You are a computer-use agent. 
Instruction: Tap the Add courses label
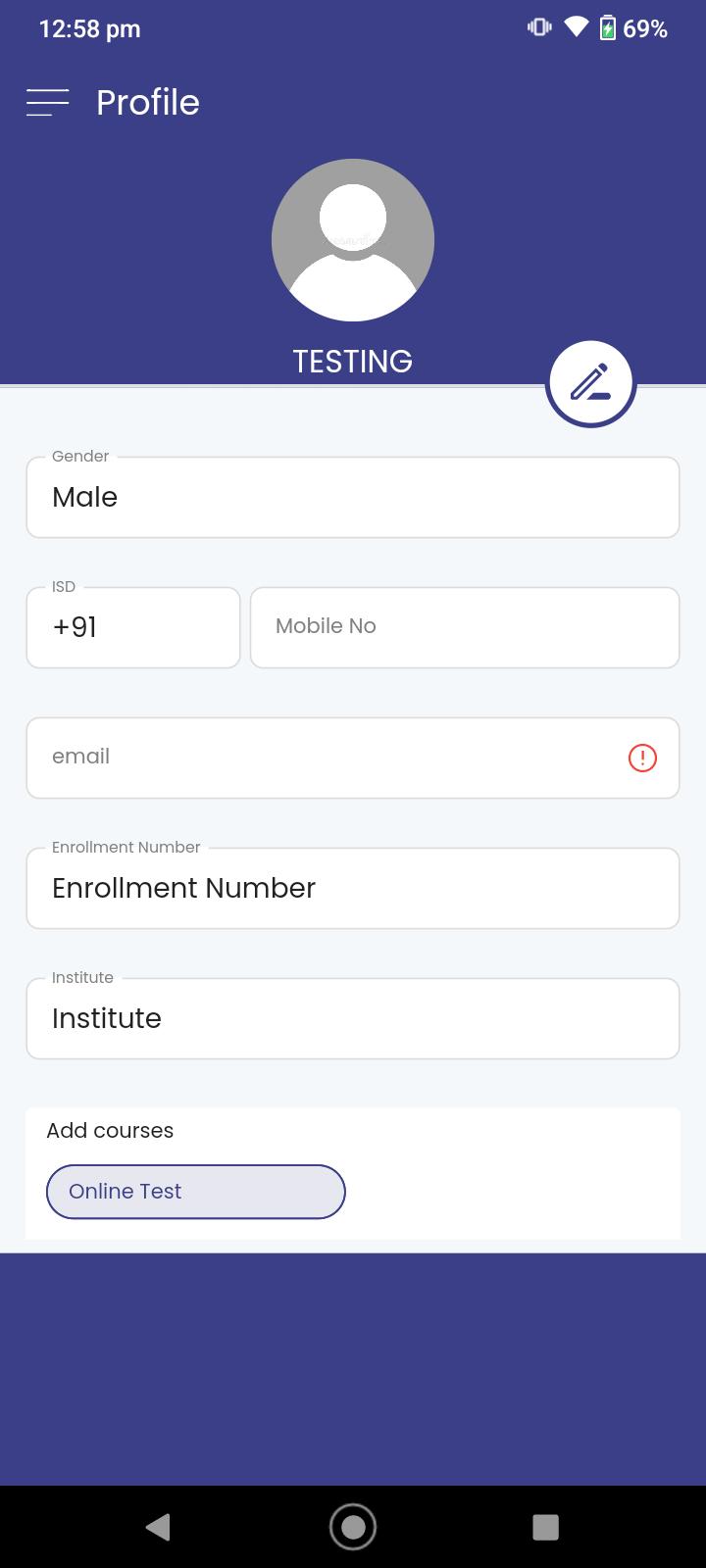point(110,1130)
